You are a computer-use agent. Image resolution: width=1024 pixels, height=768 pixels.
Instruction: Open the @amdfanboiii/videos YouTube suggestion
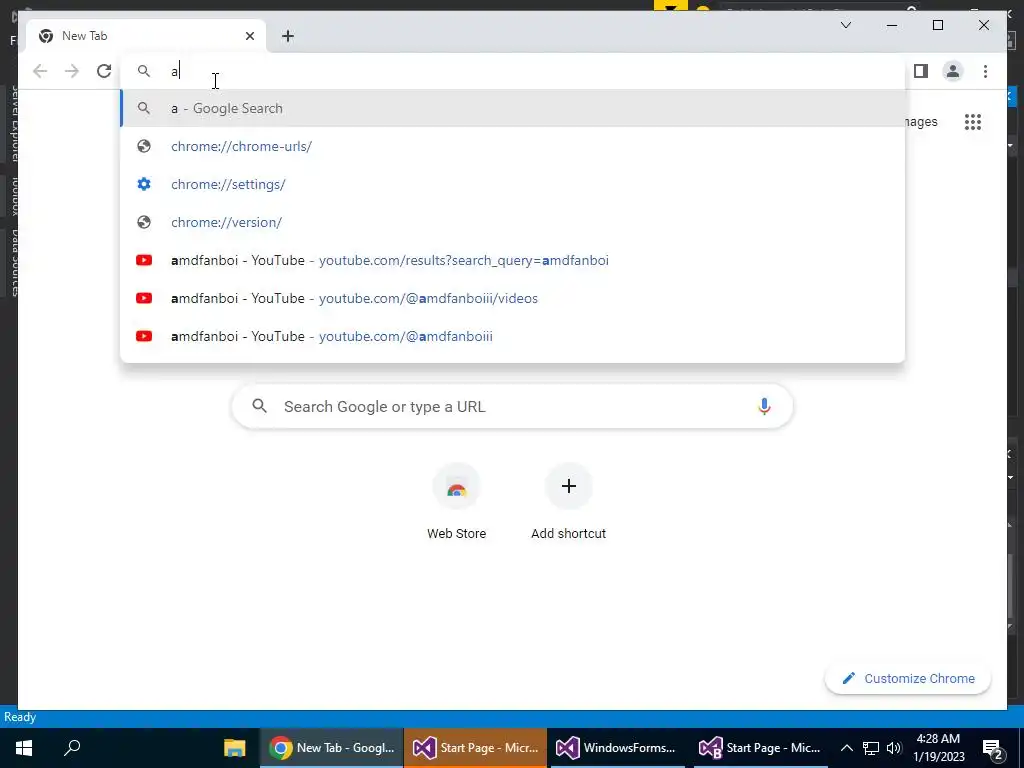[x=513, y=298]
